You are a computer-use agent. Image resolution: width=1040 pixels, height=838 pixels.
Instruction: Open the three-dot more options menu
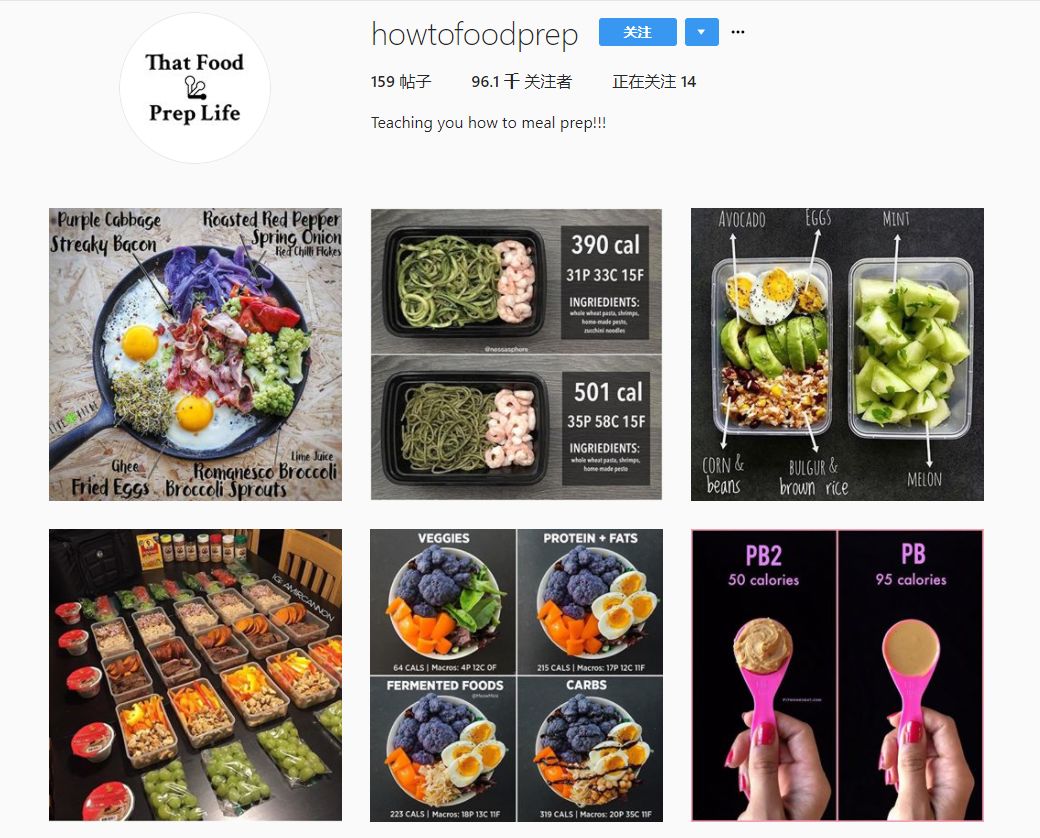[738, 32]
